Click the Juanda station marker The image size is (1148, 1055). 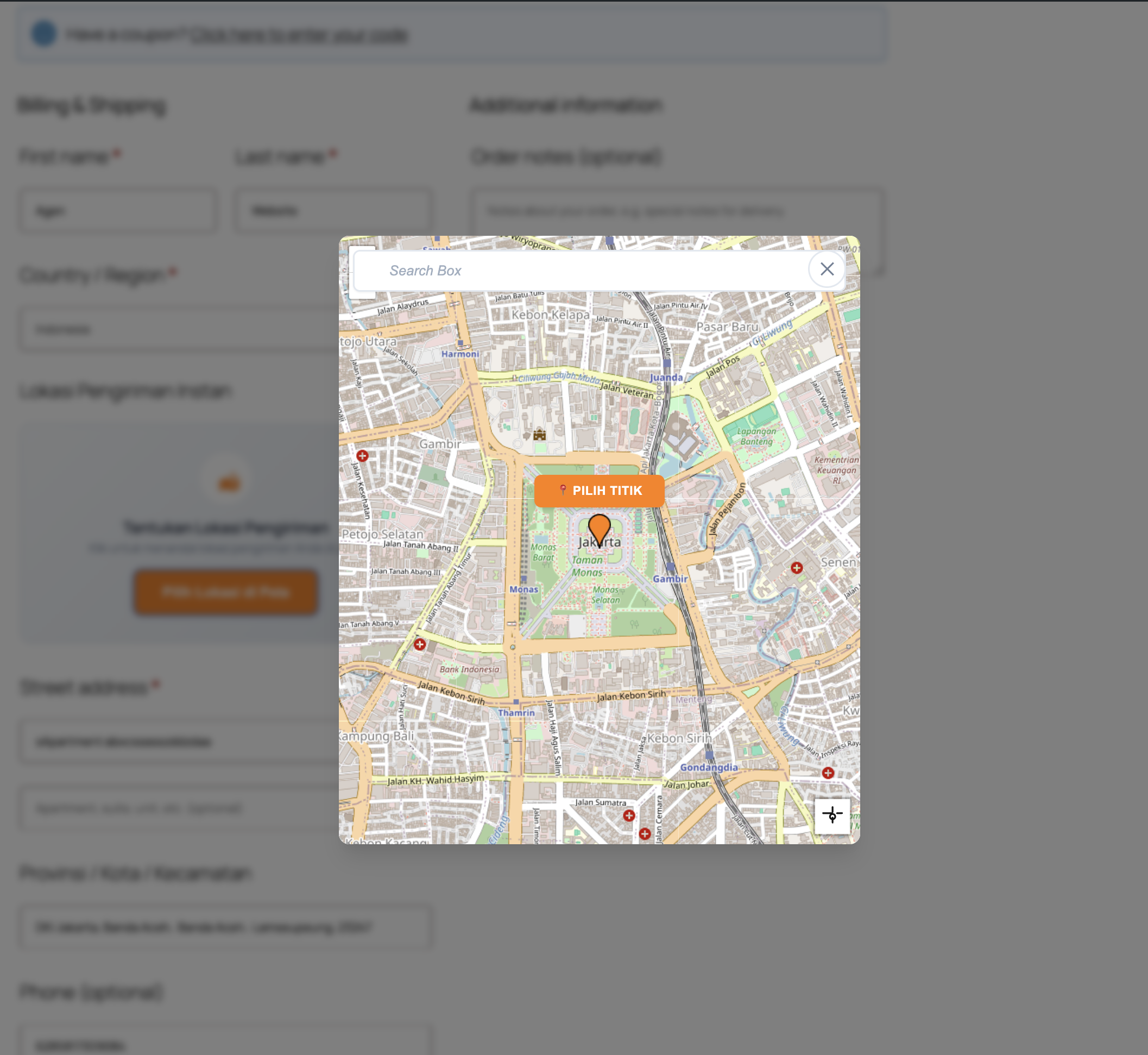(666, 363)
